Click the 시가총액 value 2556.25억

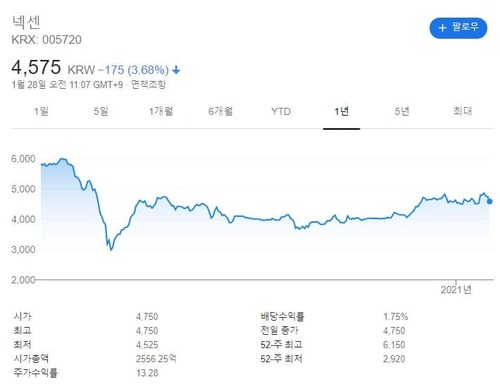point(156,359)
